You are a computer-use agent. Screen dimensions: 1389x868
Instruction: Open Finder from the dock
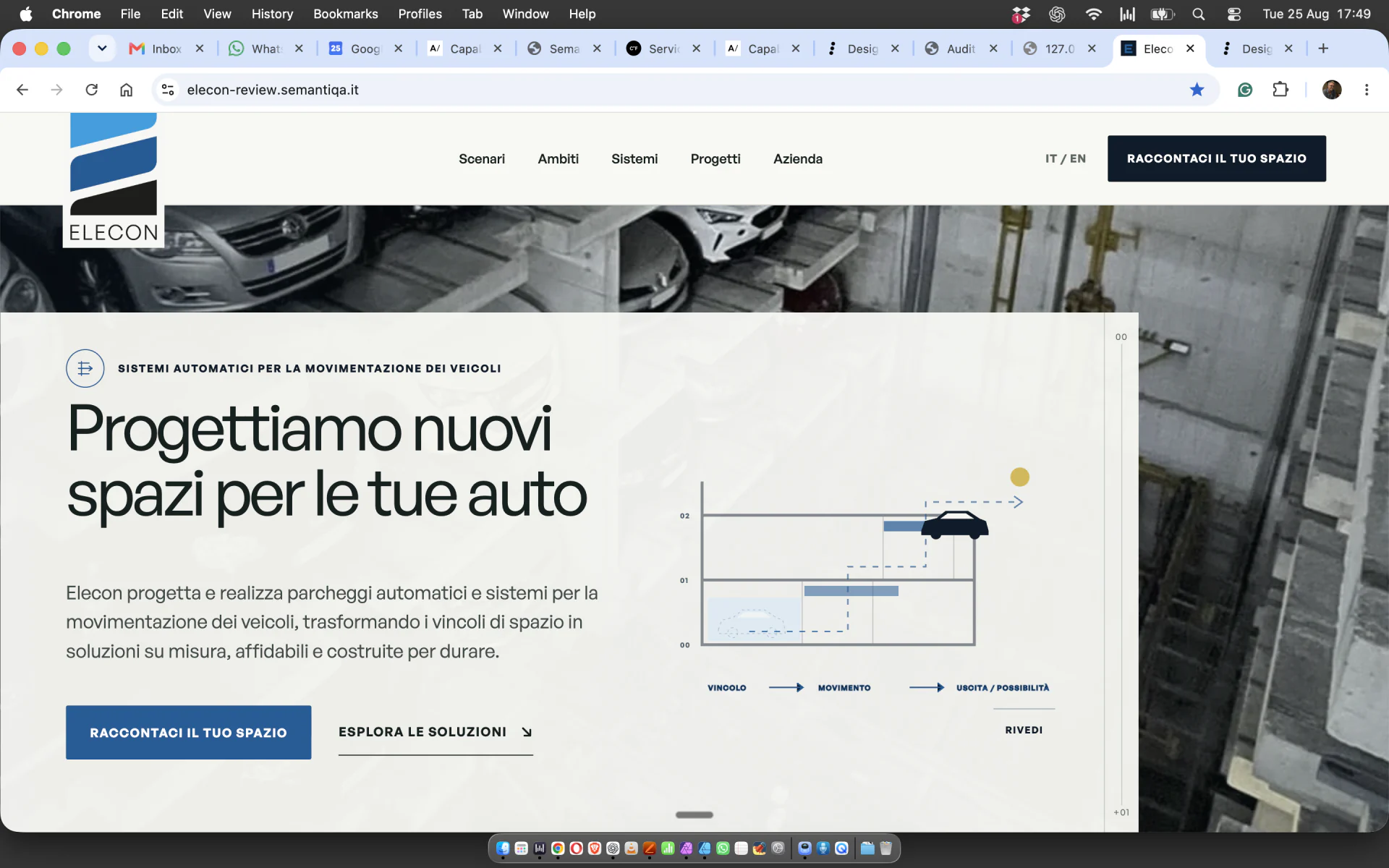503,848
